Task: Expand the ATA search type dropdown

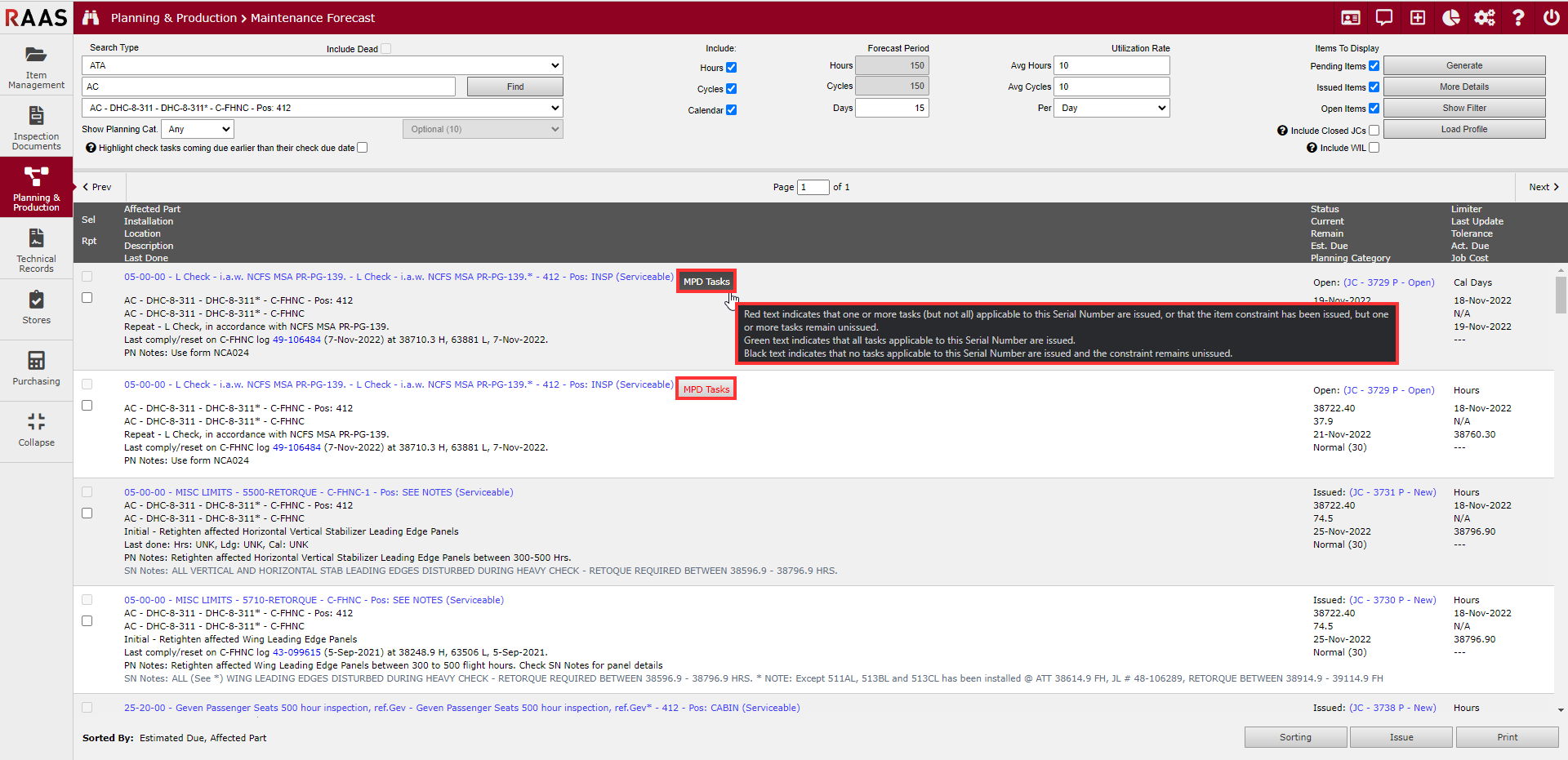Action: 322,65
